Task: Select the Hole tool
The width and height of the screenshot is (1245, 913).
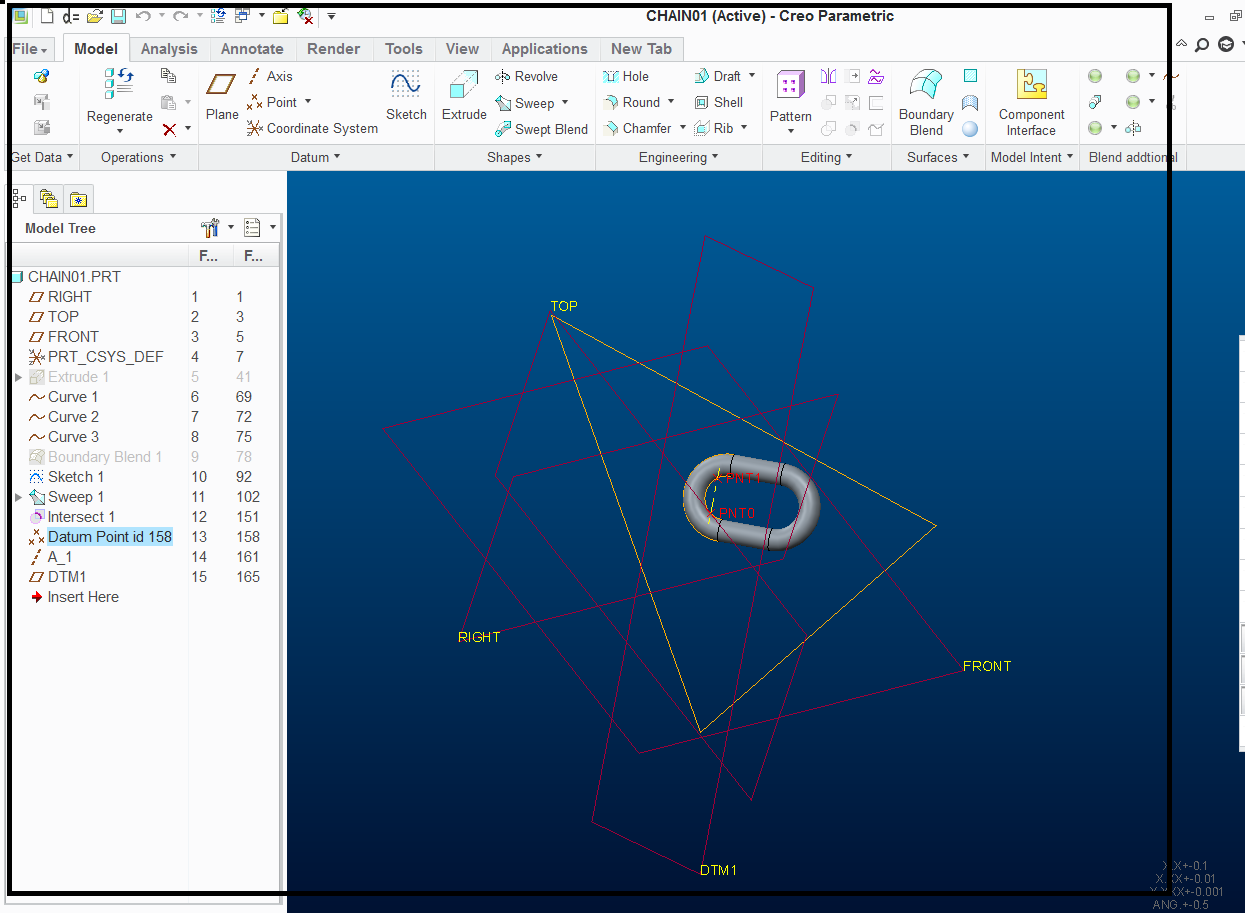Action: click(x=626, y=76)
